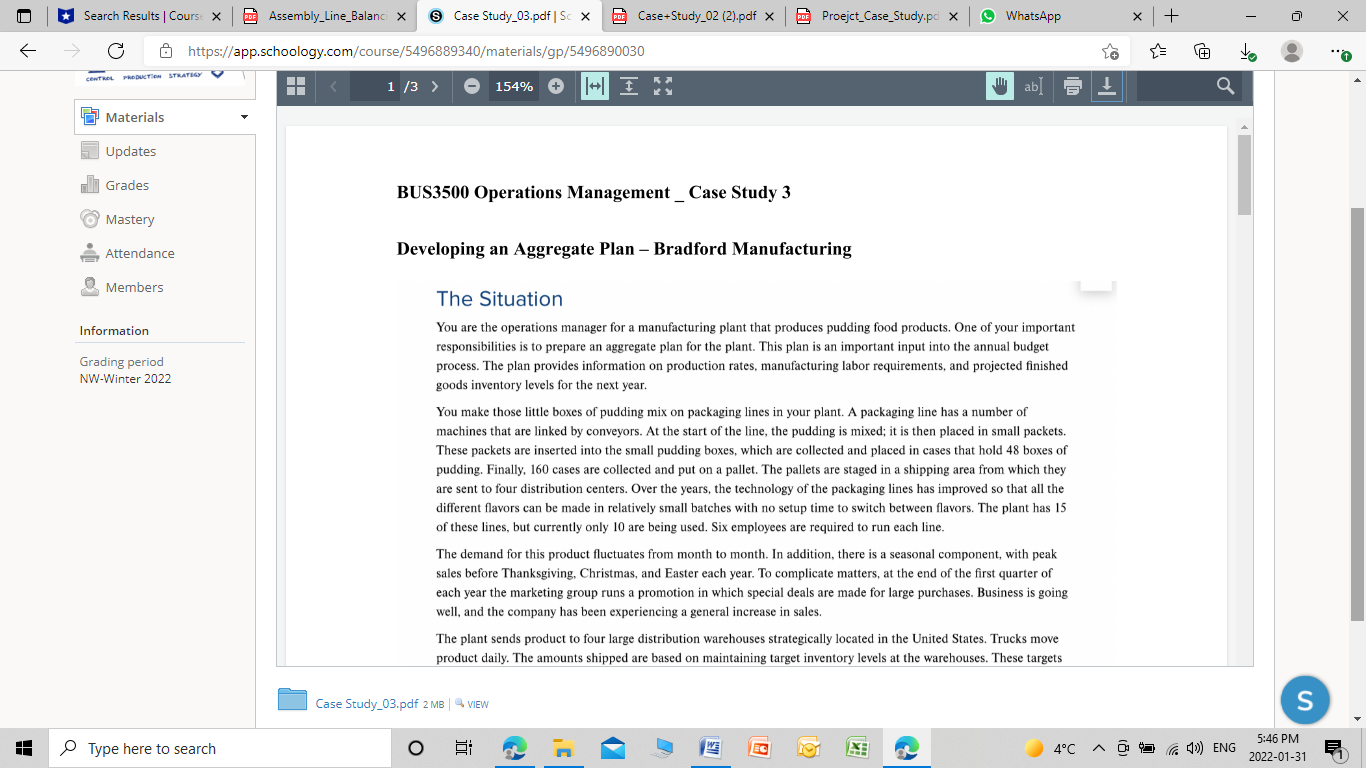Switch to the text selection tool
This screenshot has height=768, width=1366.
1034,87
